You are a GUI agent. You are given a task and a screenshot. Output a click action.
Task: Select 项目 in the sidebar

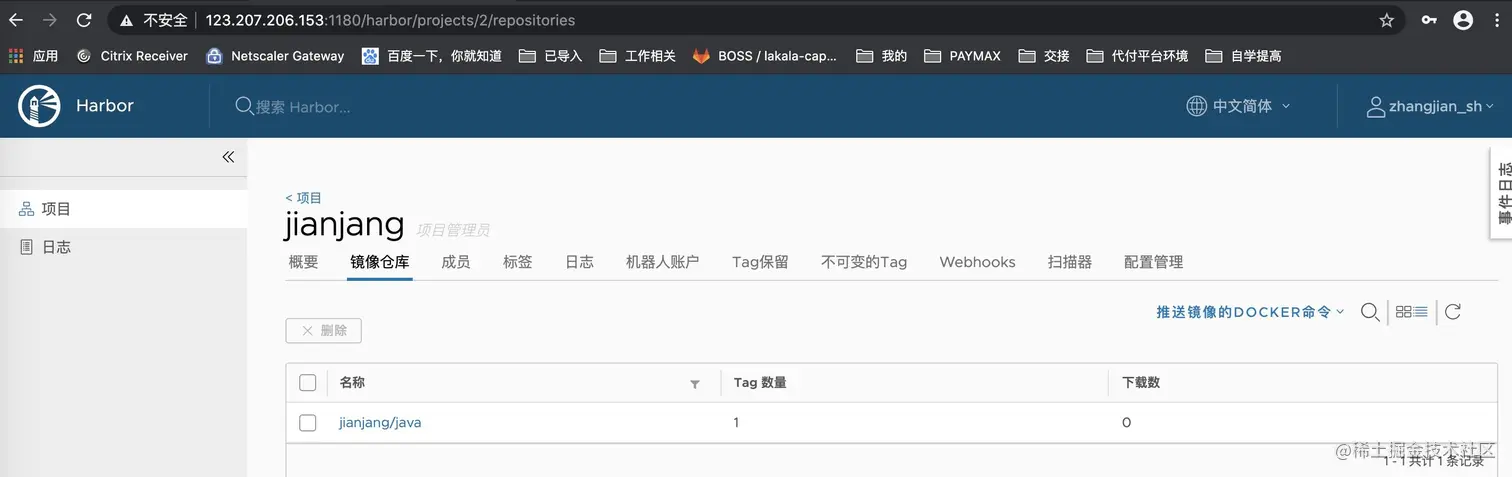[x=123, y=209]
